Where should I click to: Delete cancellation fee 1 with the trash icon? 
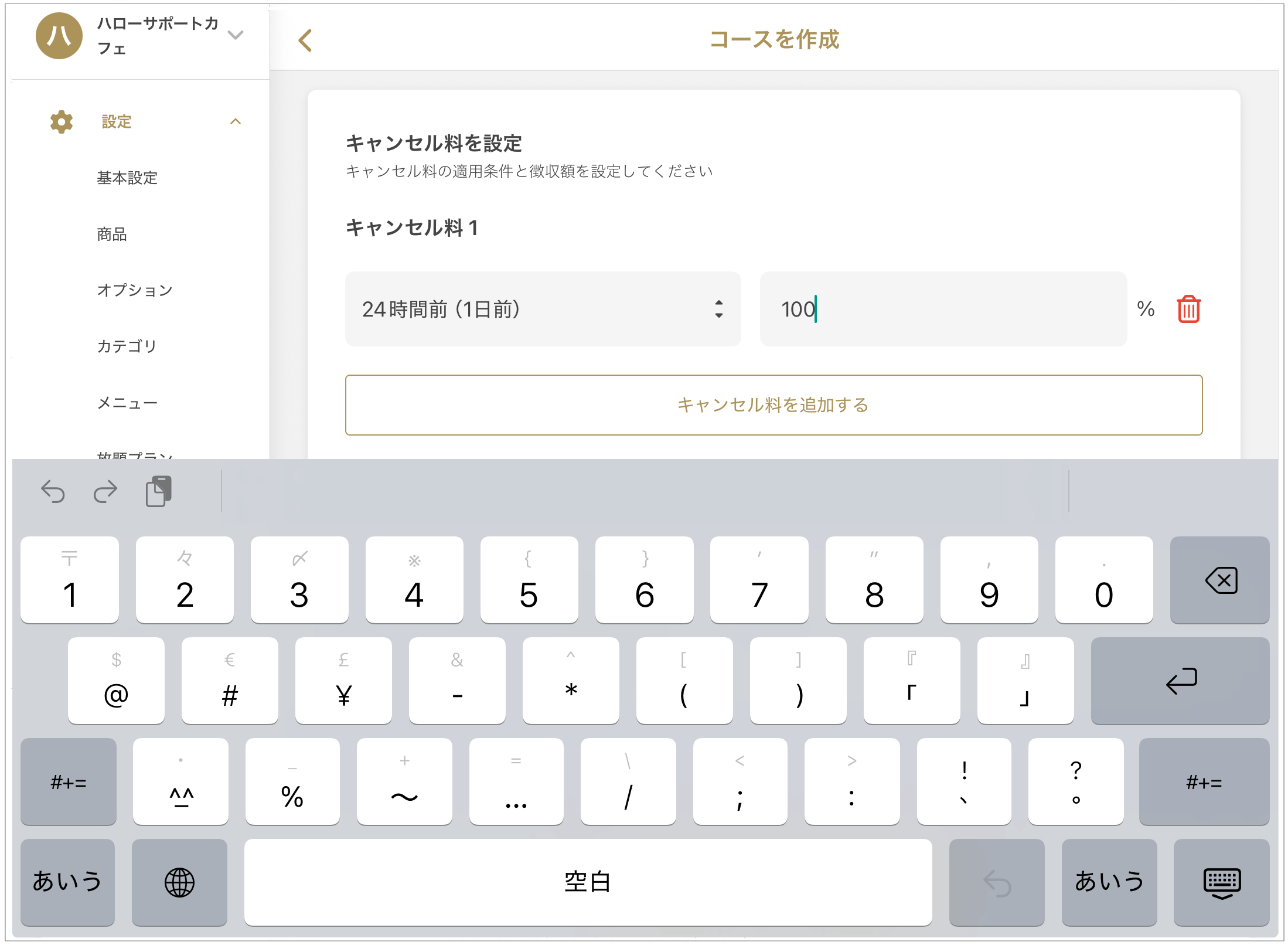coord(1188,310)
